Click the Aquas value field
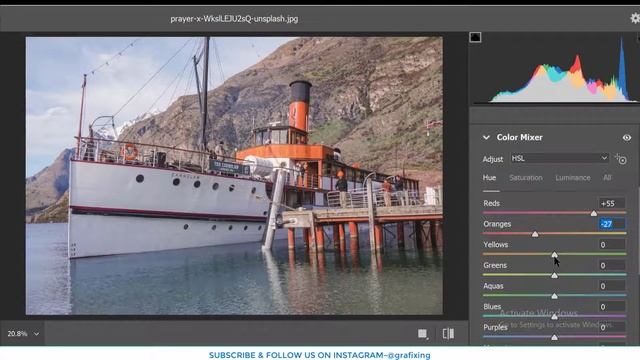Screen dimensions: 640x360 coord(611,286)
